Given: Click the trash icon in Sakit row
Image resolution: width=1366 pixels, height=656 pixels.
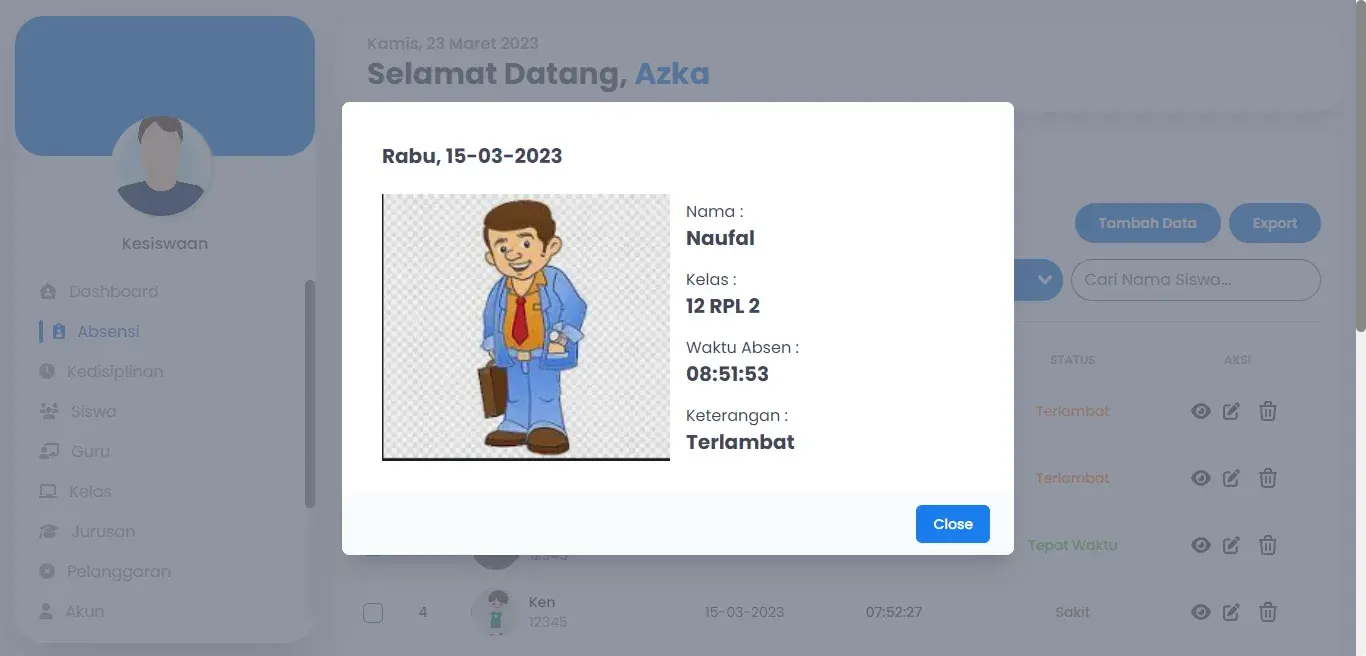Looking at the screenshot, I should (x=1268, y=612).
